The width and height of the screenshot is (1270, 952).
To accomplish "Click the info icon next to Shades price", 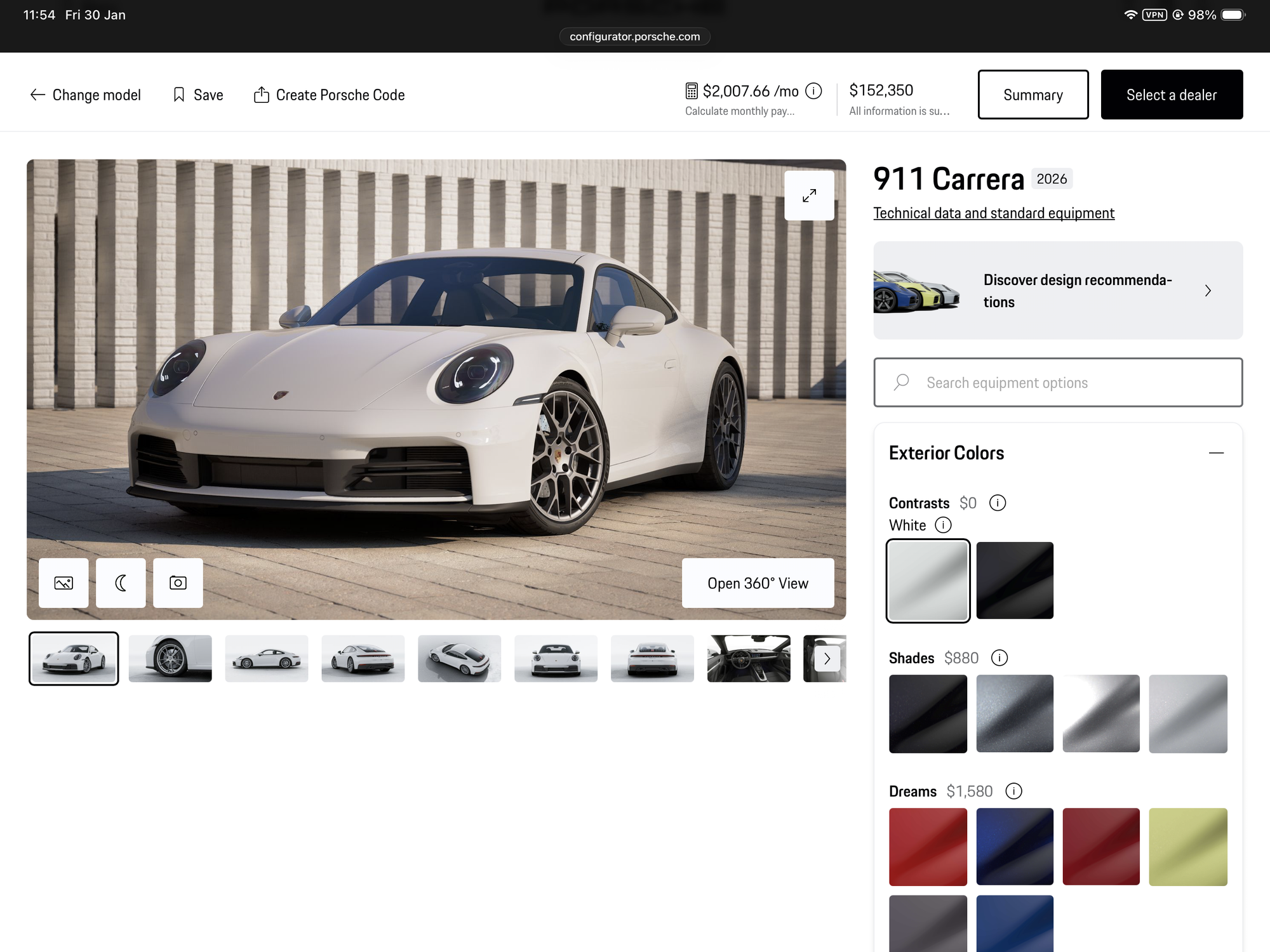I will 999,658.
